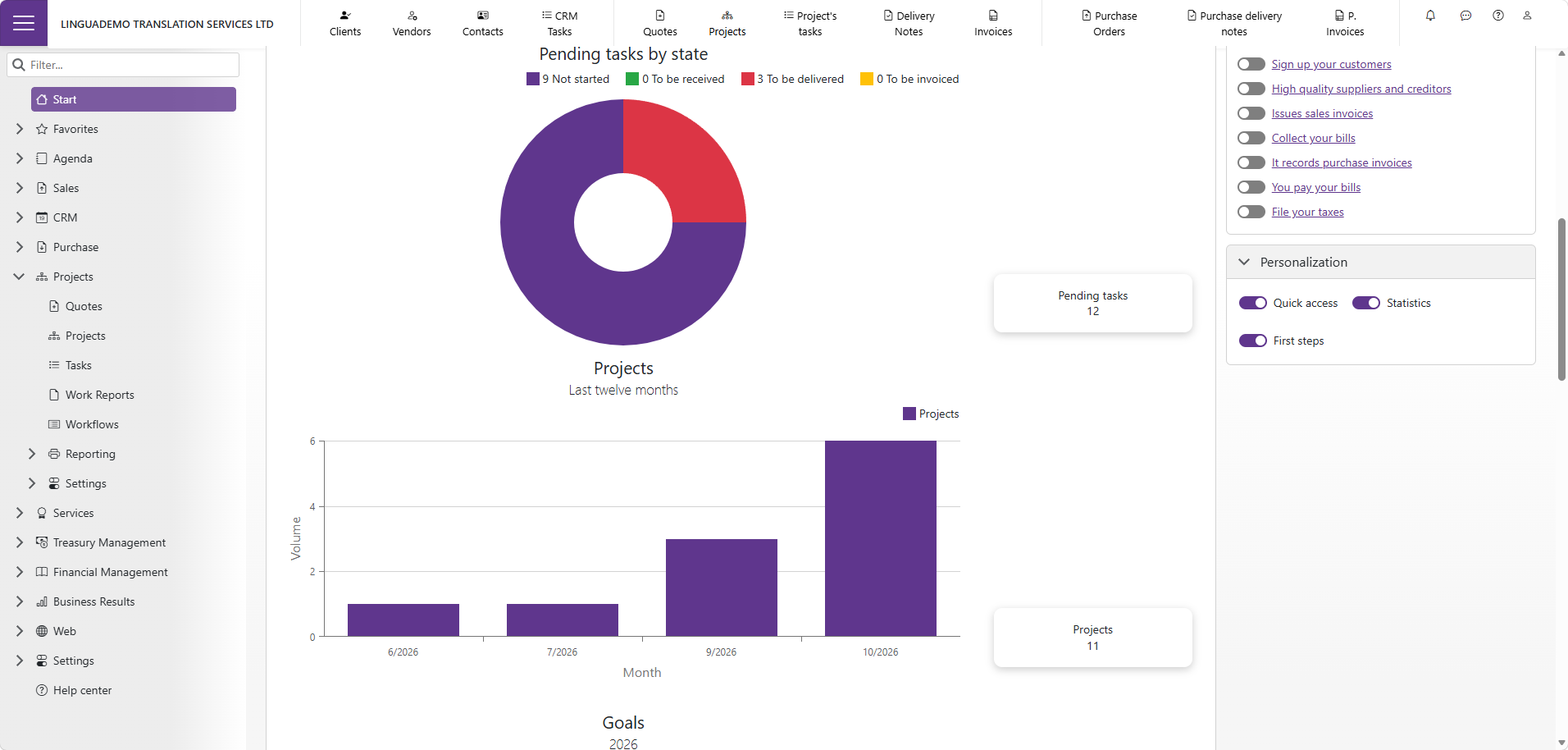Expand the Reporting submenu
This screenshot has height=750, width=1568.
click(x=32, y=454)
